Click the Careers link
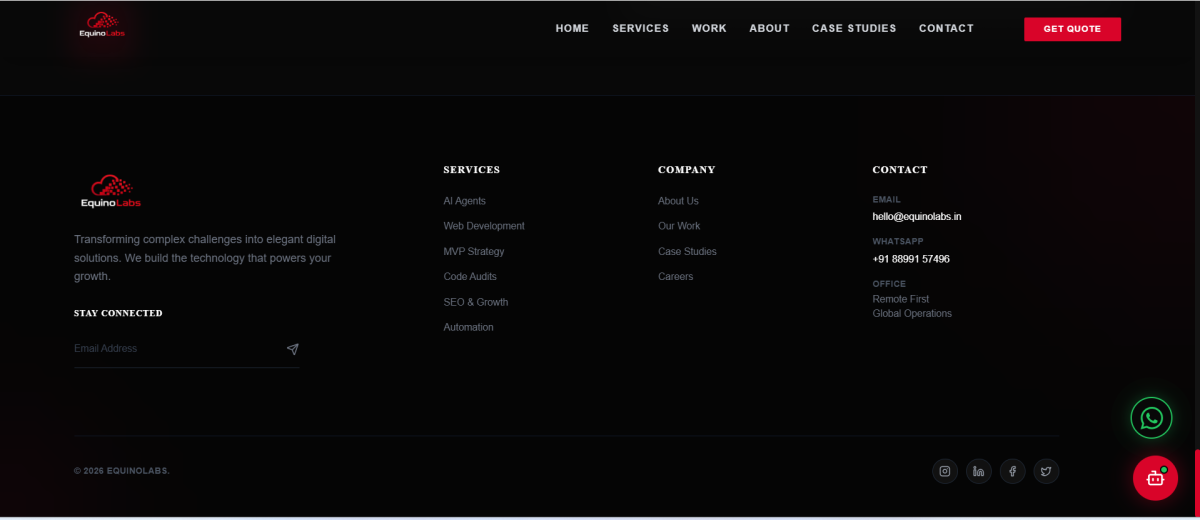Screen dimensions: 1200x520 [x=675, y=277]
